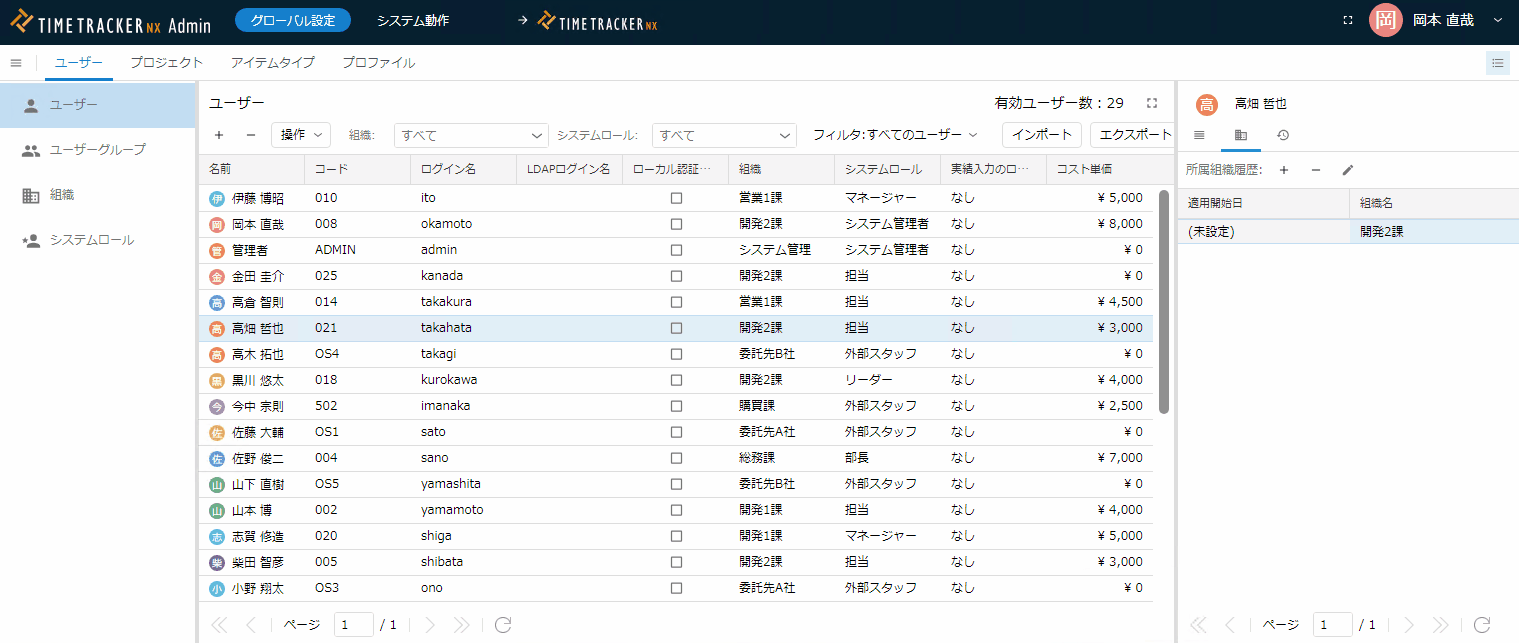Enable local auth checkbox for admin
This screenshot has height=643, width=1519.
(x=676, y=250)
